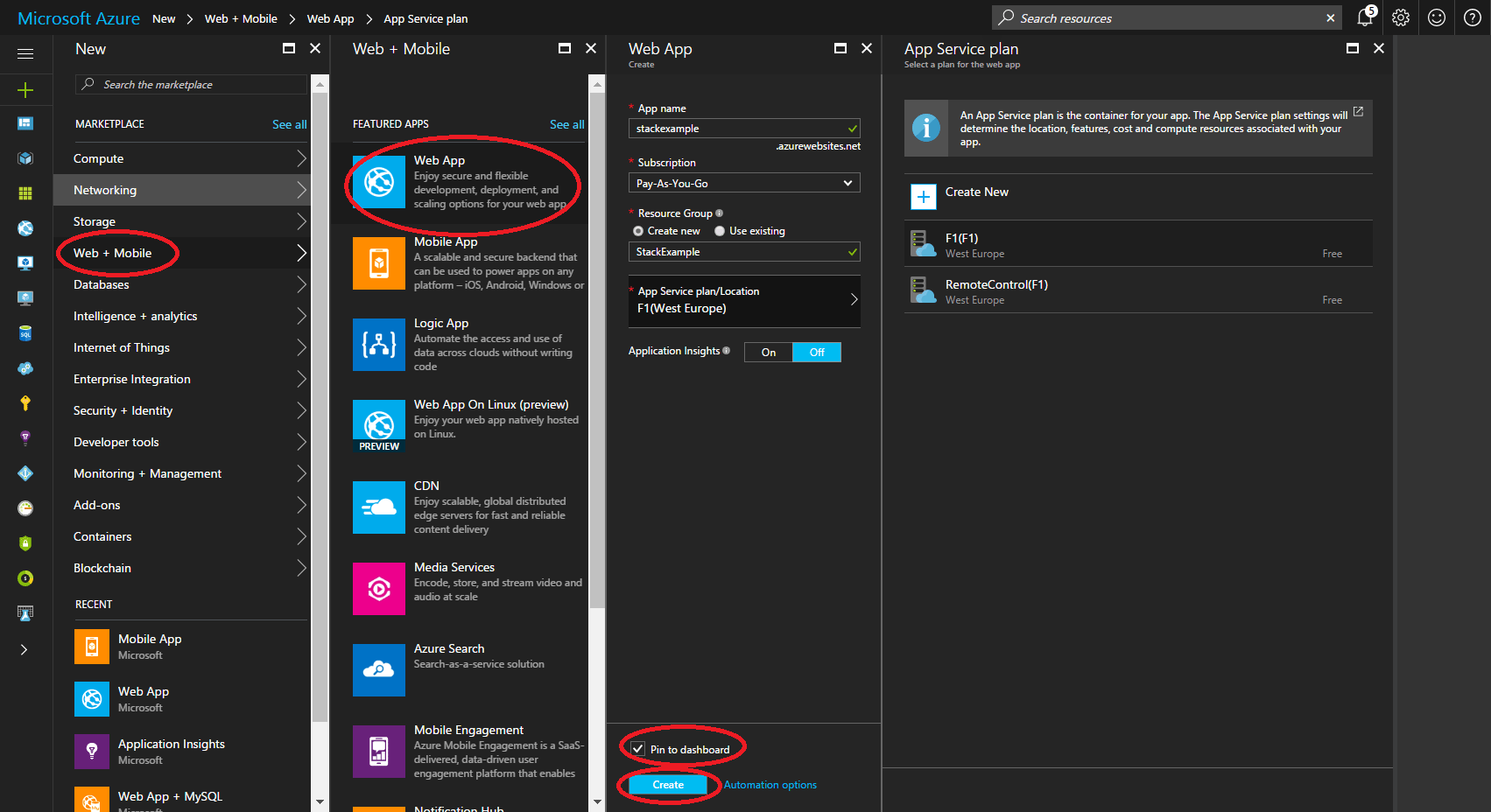Open portal settings gear icon
This screenshot has height=812, width=1491.
tap(1401, 17)
